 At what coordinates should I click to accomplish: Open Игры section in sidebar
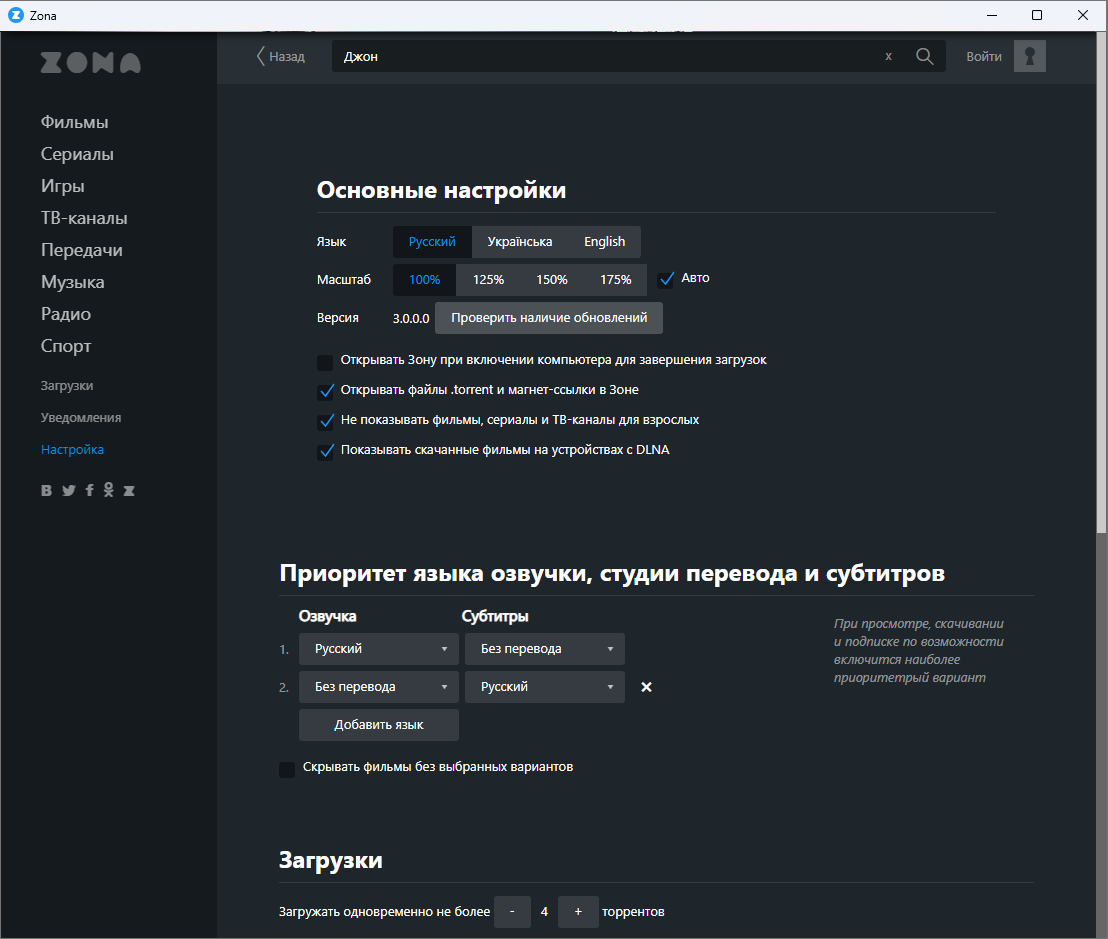pyautogui.click(x=62, y=186)
